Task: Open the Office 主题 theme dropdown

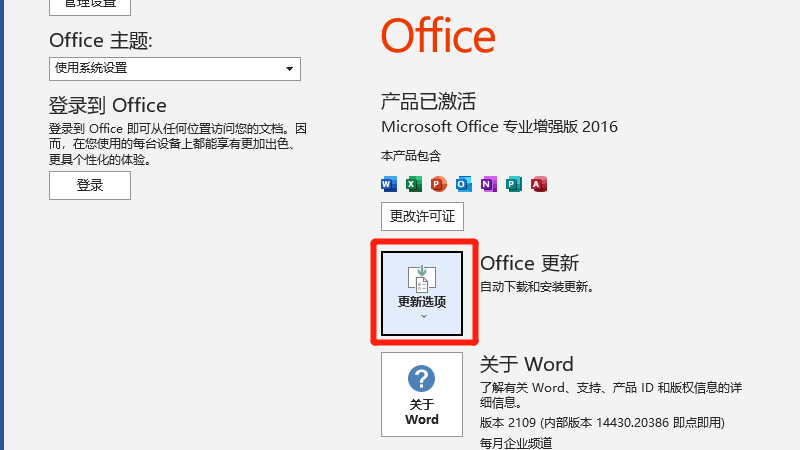Action: coord(289,69)
